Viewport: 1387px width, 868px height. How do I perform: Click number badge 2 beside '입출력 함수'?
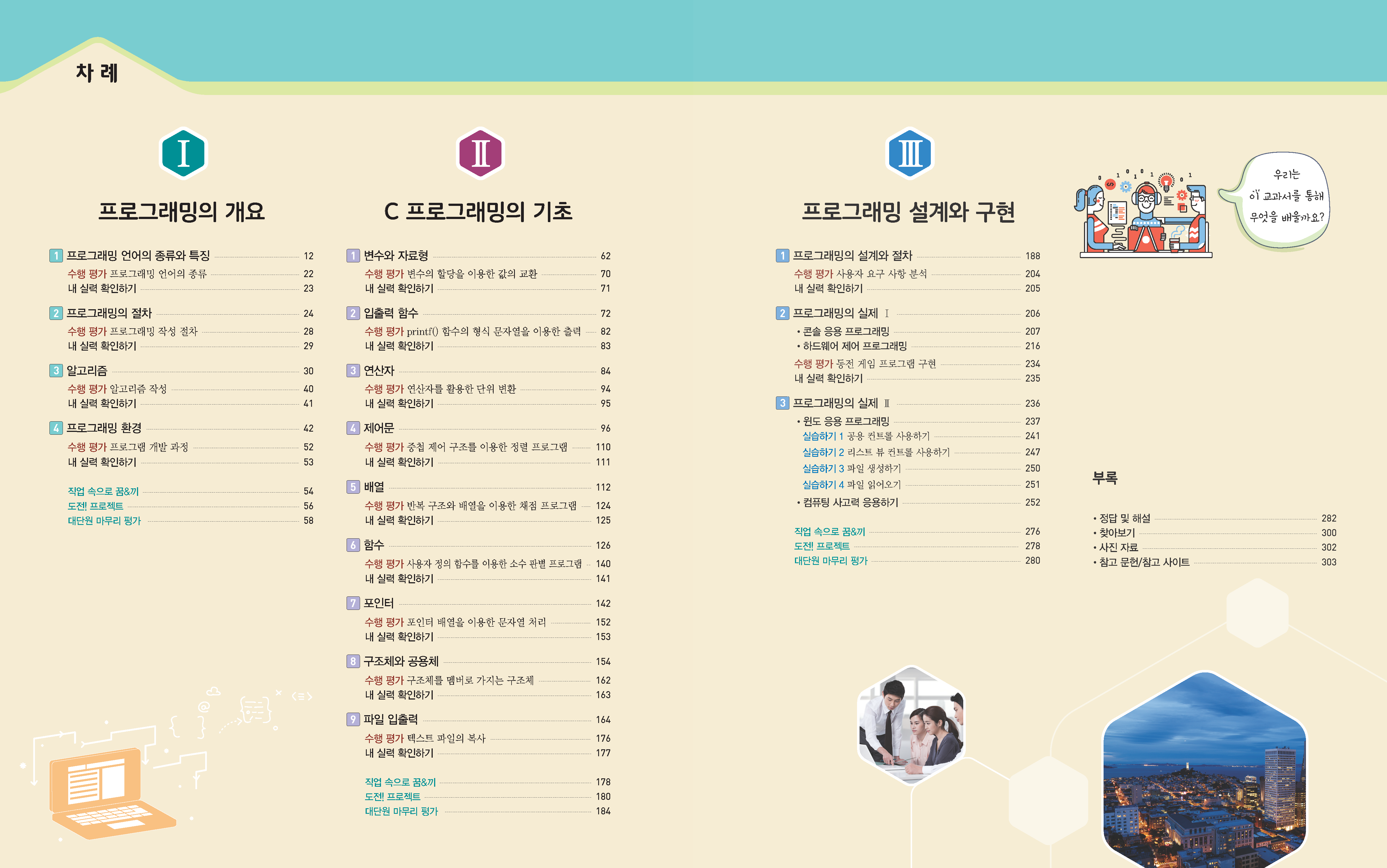(353, 313)
